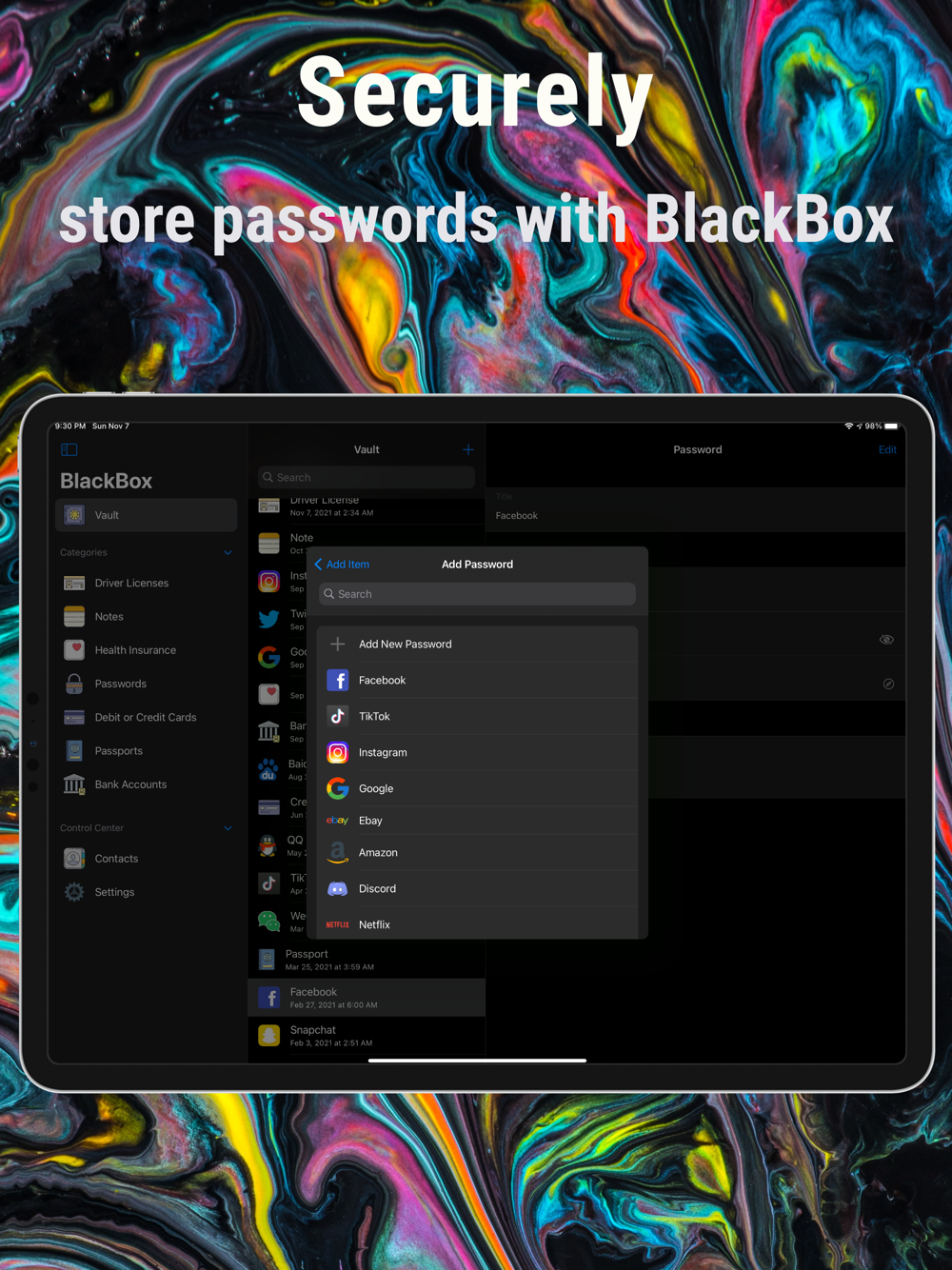The image size is (952, 1270).
Task: Open Debit or Credit Cards category
Action: [147, 717]
